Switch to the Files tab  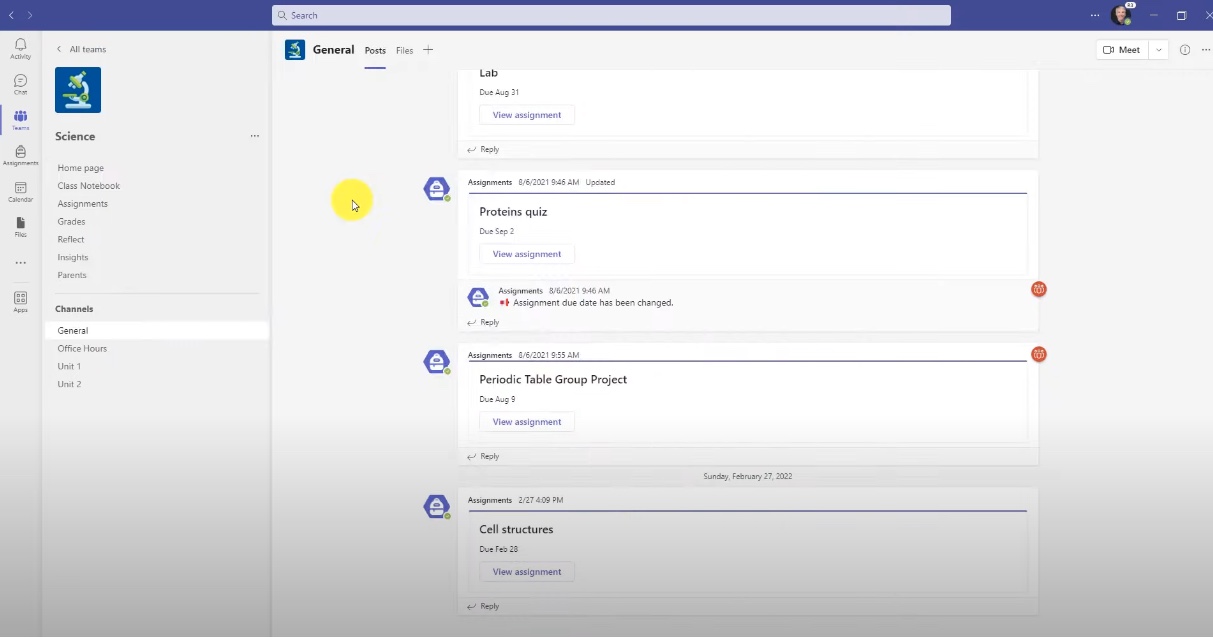pyautogui.click(x=404, y=51)
